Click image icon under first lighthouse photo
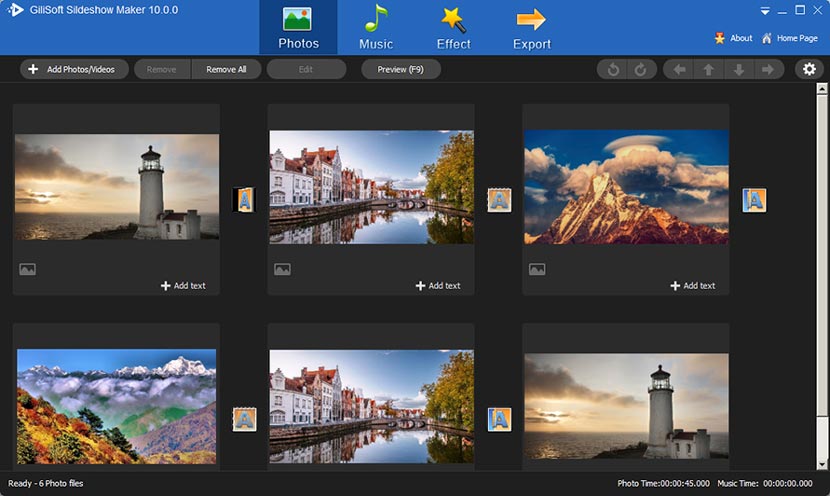The image size is (830, 496). tap(27, 269)
